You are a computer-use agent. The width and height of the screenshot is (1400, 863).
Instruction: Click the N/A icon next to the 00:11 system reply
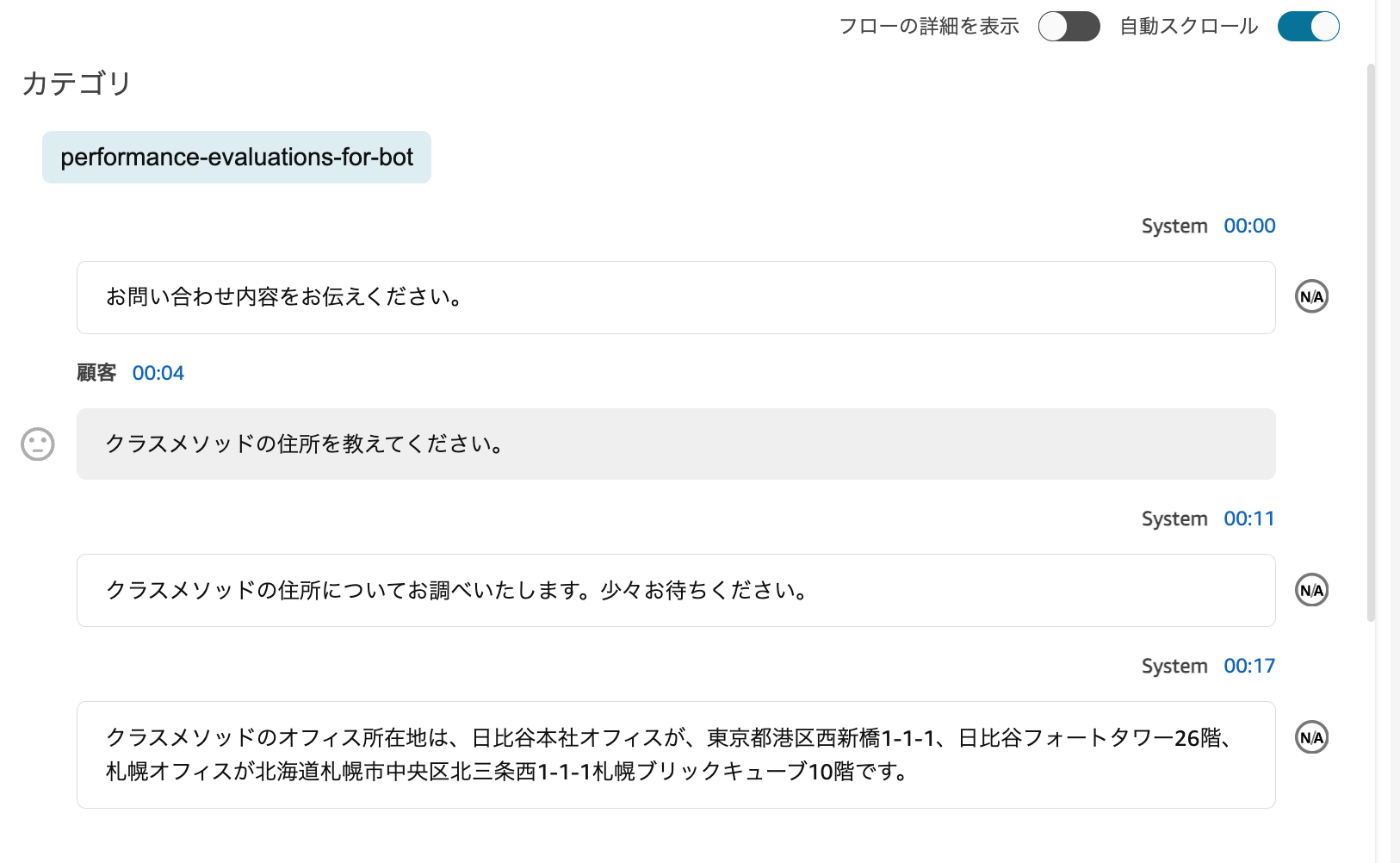tap(1310, 589)
